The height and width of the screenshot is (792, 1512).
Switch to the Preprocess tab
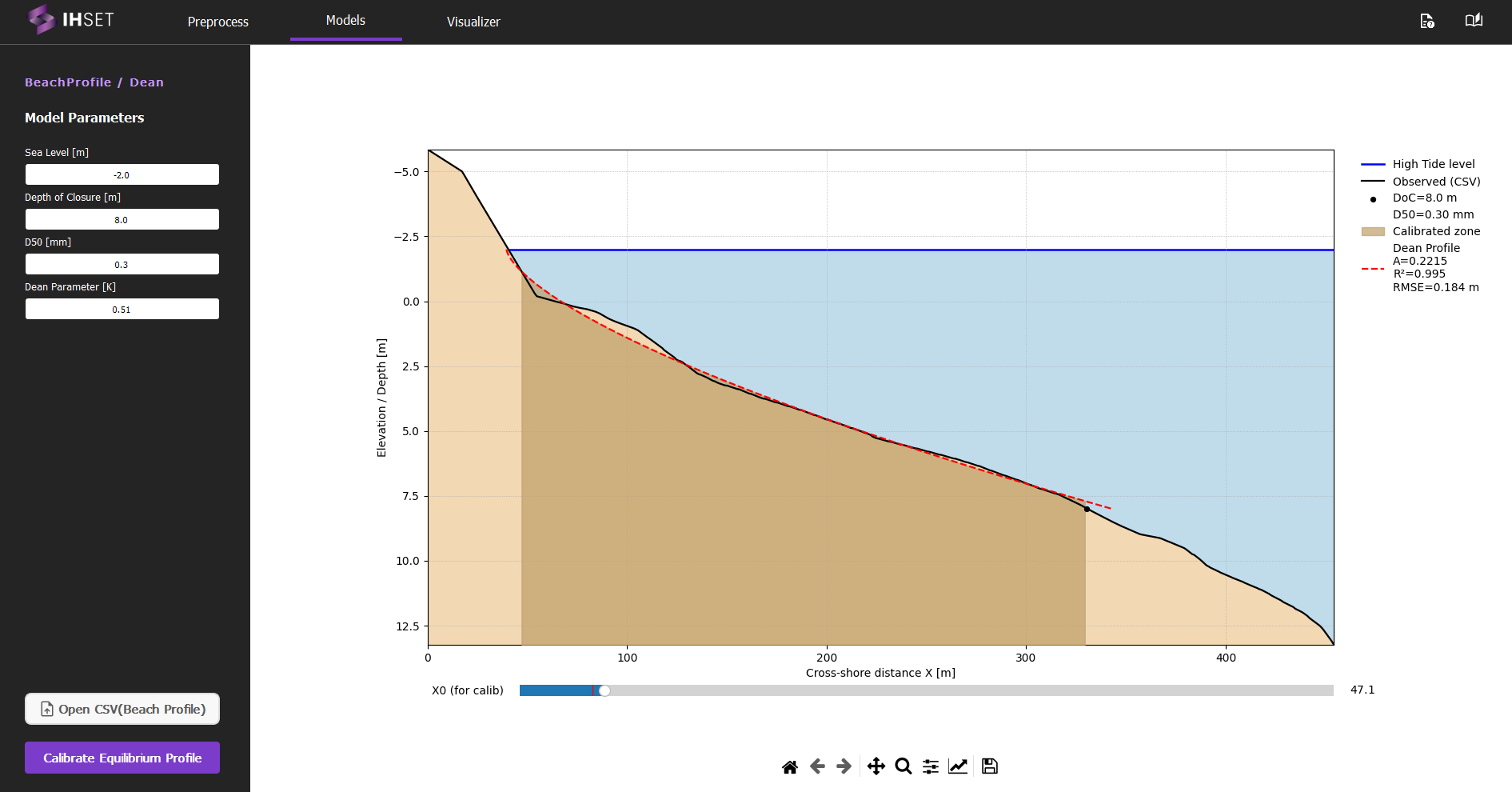pyautogui.click(x=217, y=22)
